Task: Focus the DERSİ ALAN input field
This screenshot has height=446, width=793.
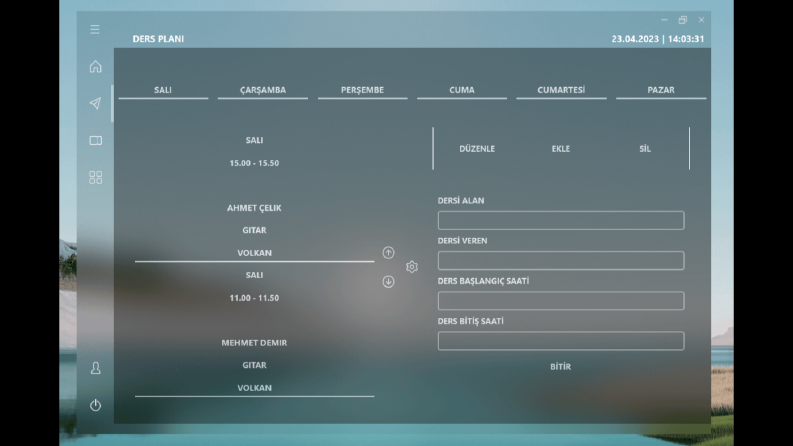Action: 561,220
